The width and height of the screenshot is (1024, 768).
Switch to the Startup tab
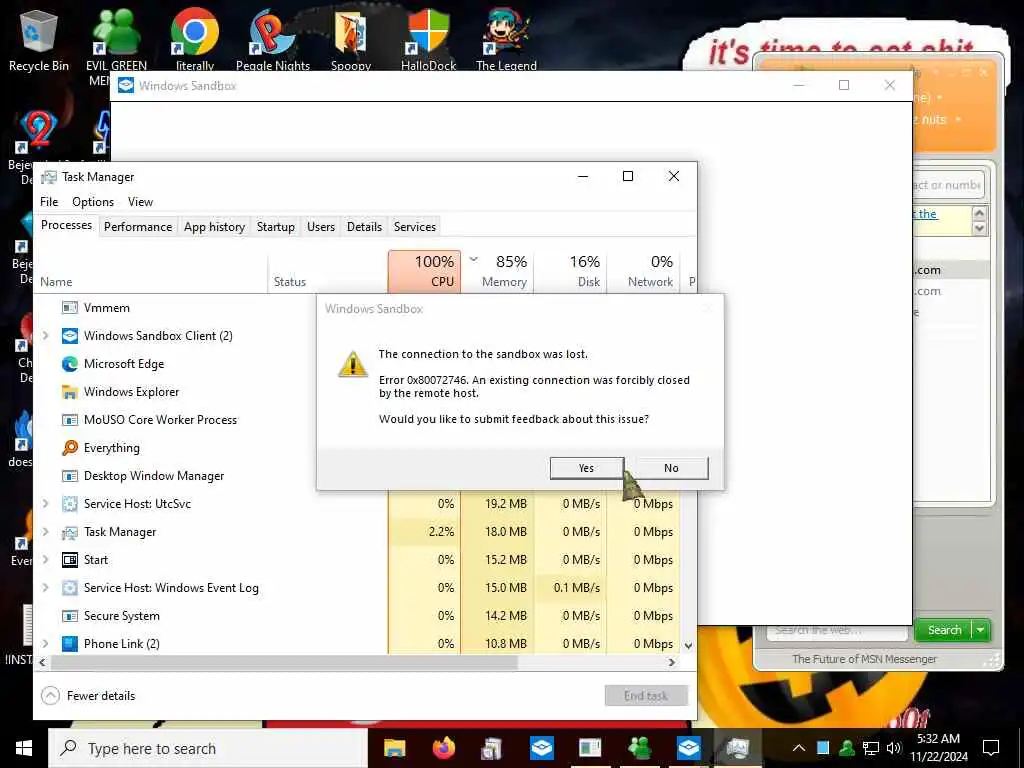pos(276,227)
